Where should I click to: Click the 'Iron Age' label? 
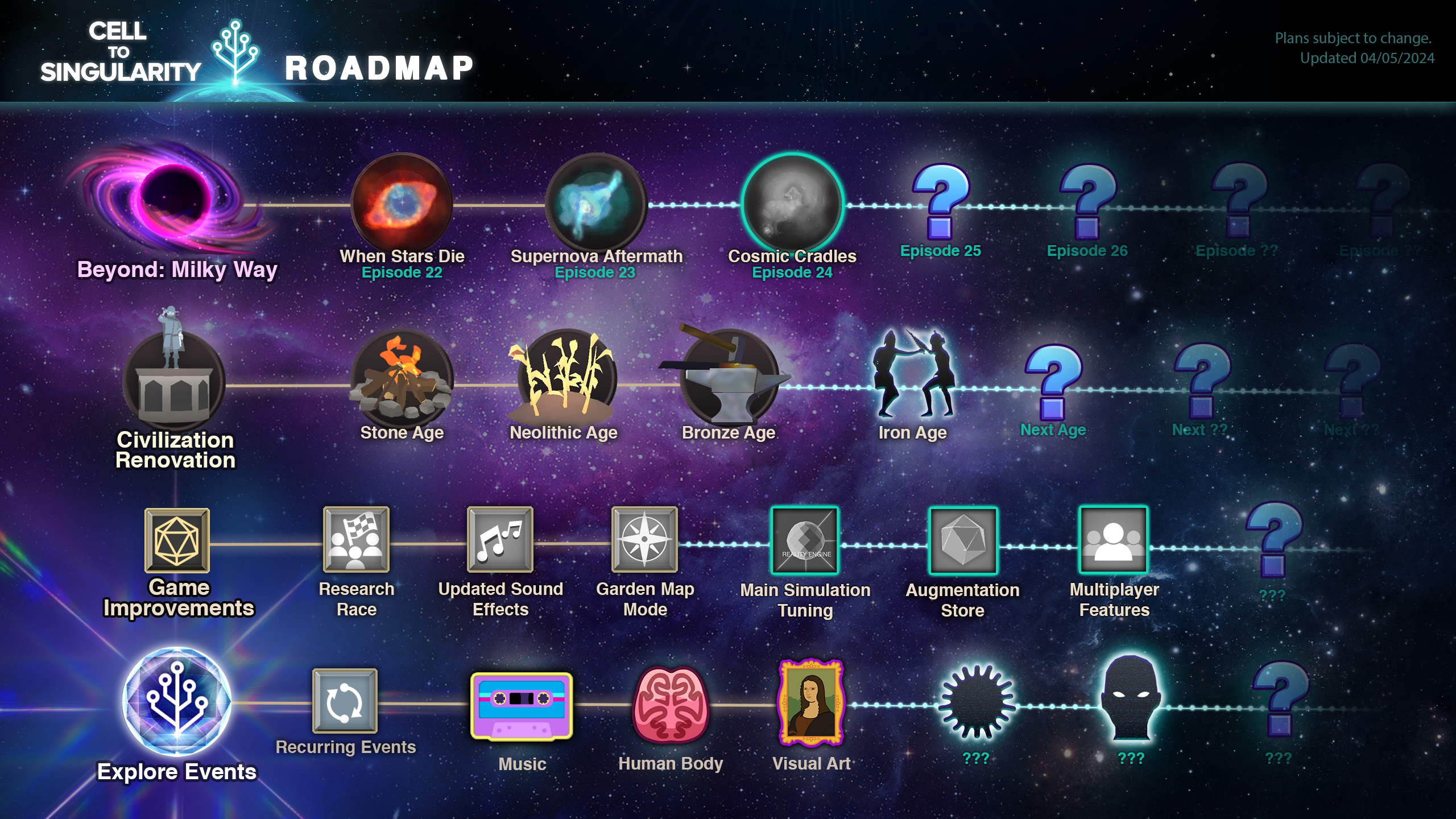pyautogui.click(x=912, y=433)
